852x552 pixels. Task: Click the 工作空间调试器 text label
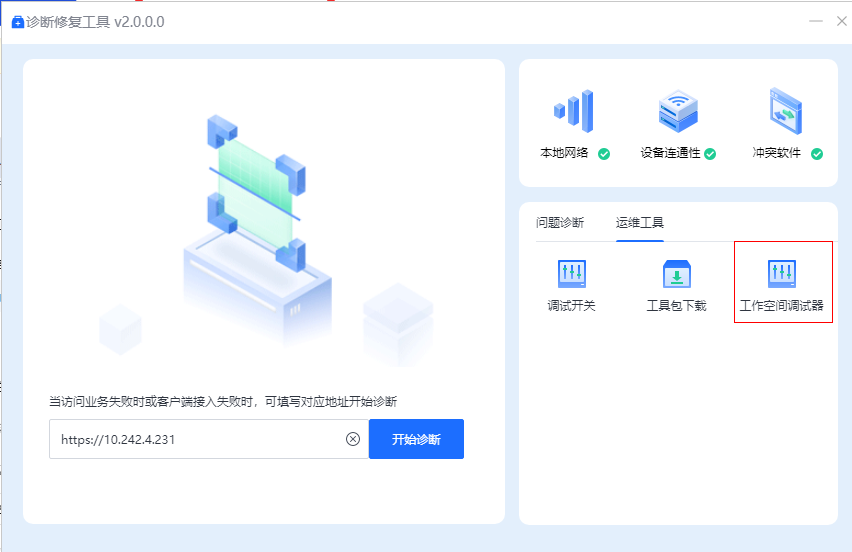click(x=781, y=305)
